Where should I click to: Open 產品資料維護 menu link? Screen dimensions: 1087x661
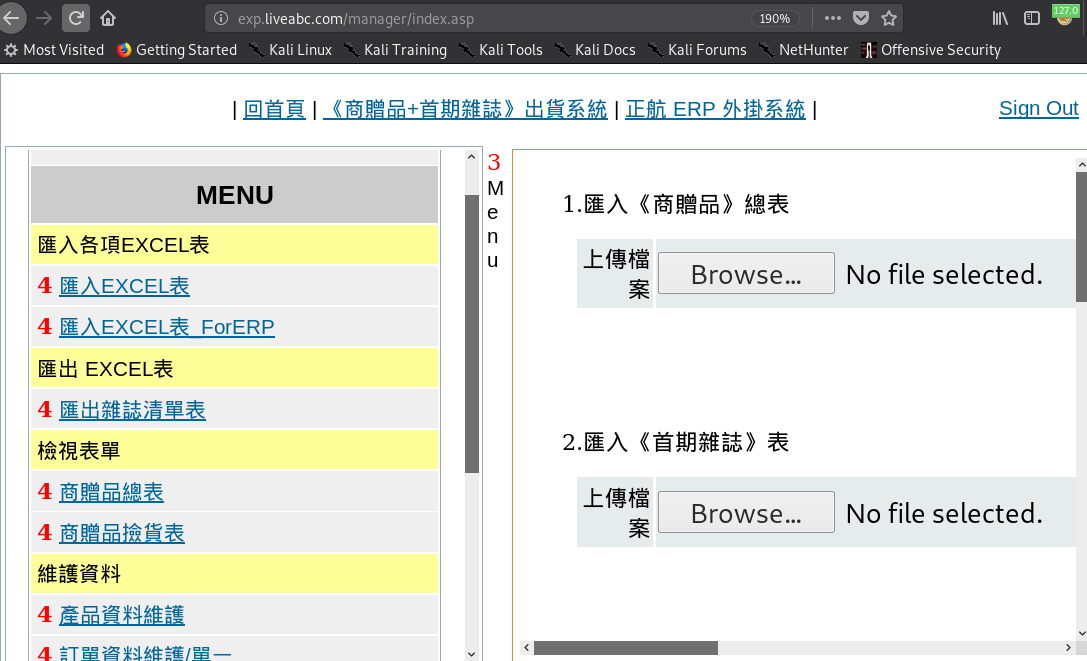[121, 615]
